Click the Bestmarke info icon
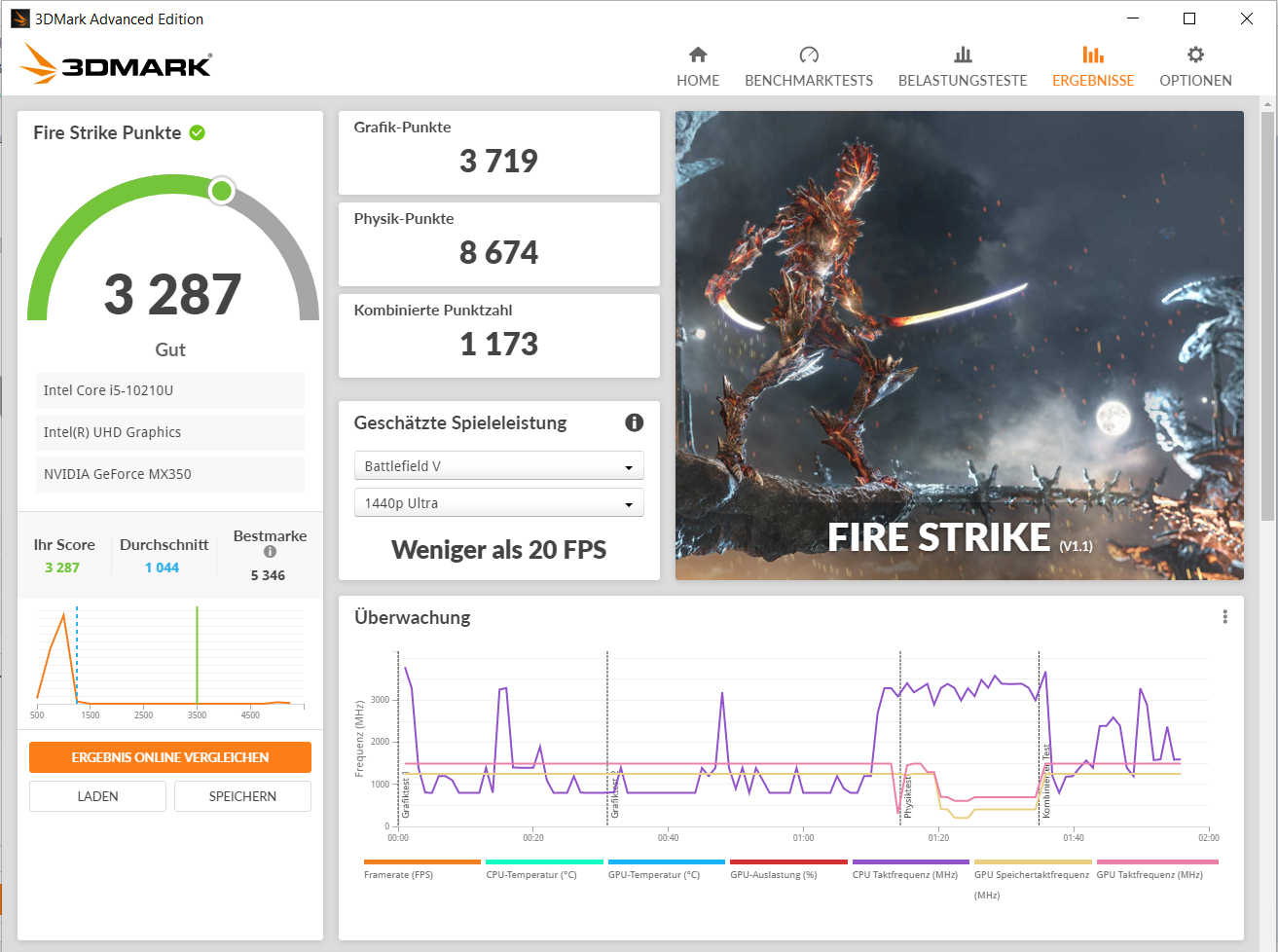This screenshot has height=952, width=1278. (x=270, y=552)
